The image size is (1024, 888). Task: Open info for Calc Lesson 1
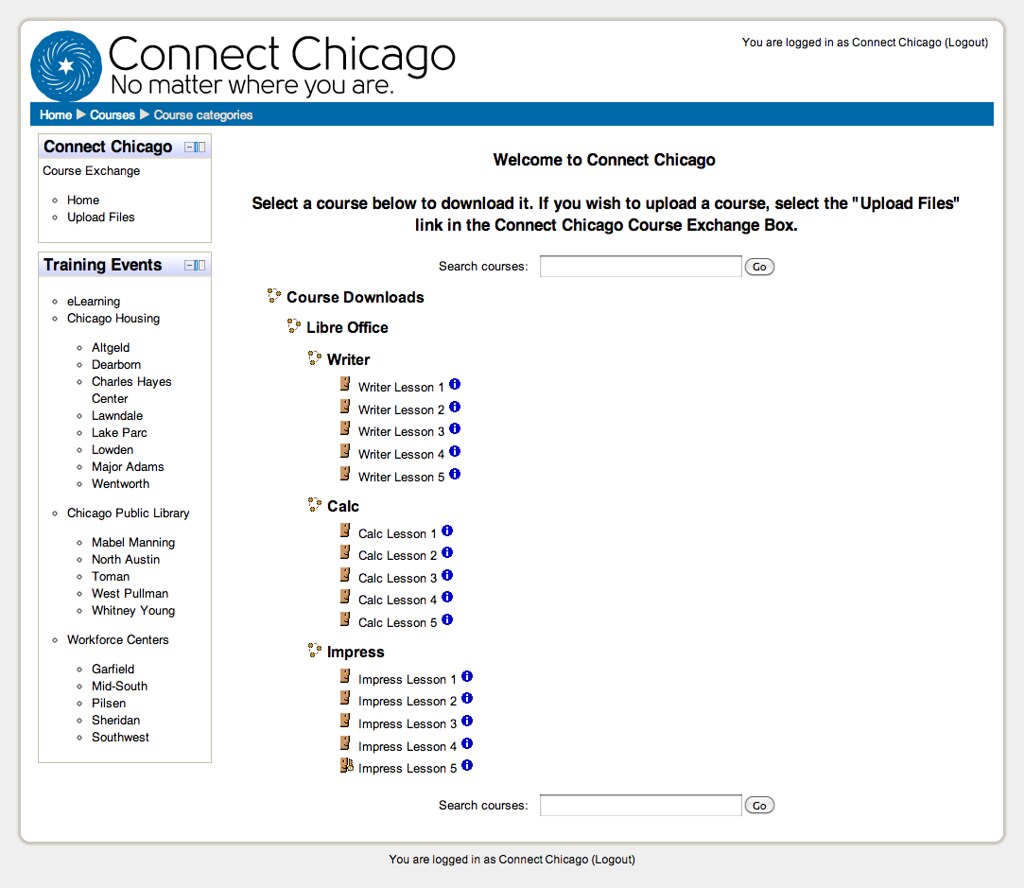click(x=447, y=531)
